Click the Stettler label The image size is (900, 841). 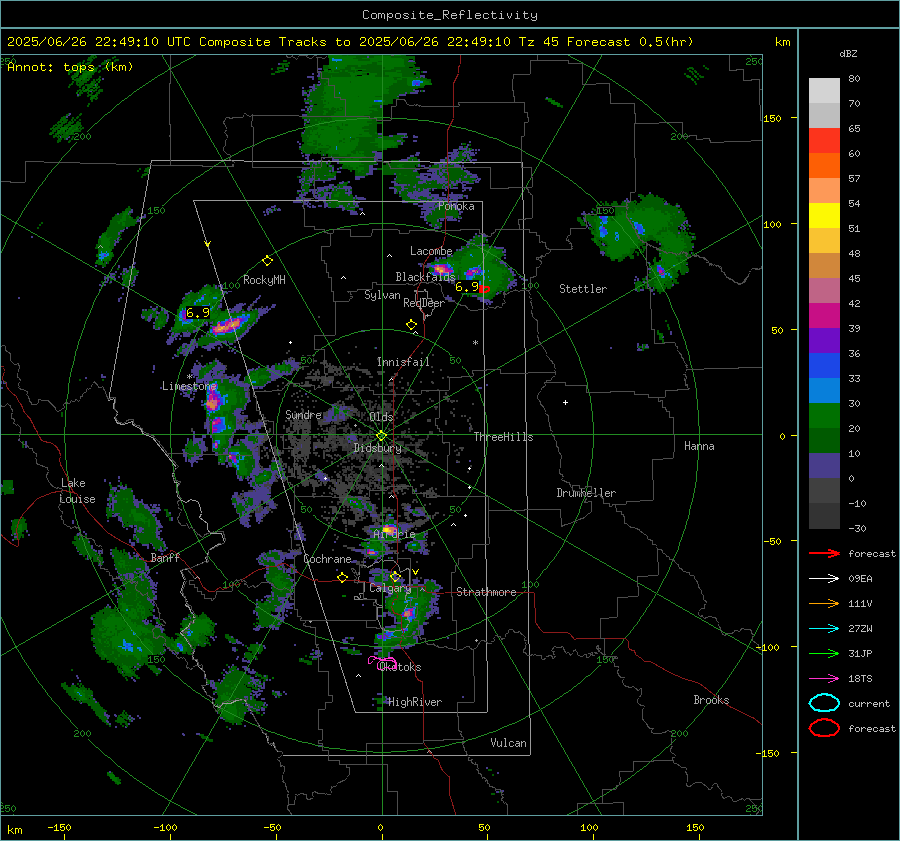coord(583,289)
